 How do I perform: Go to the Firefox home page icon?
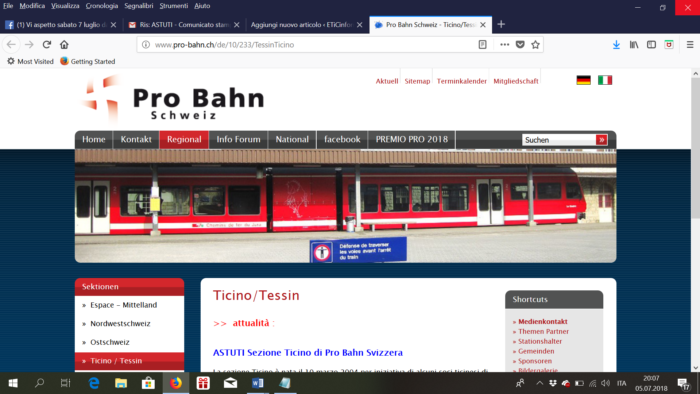coord(64,45)
